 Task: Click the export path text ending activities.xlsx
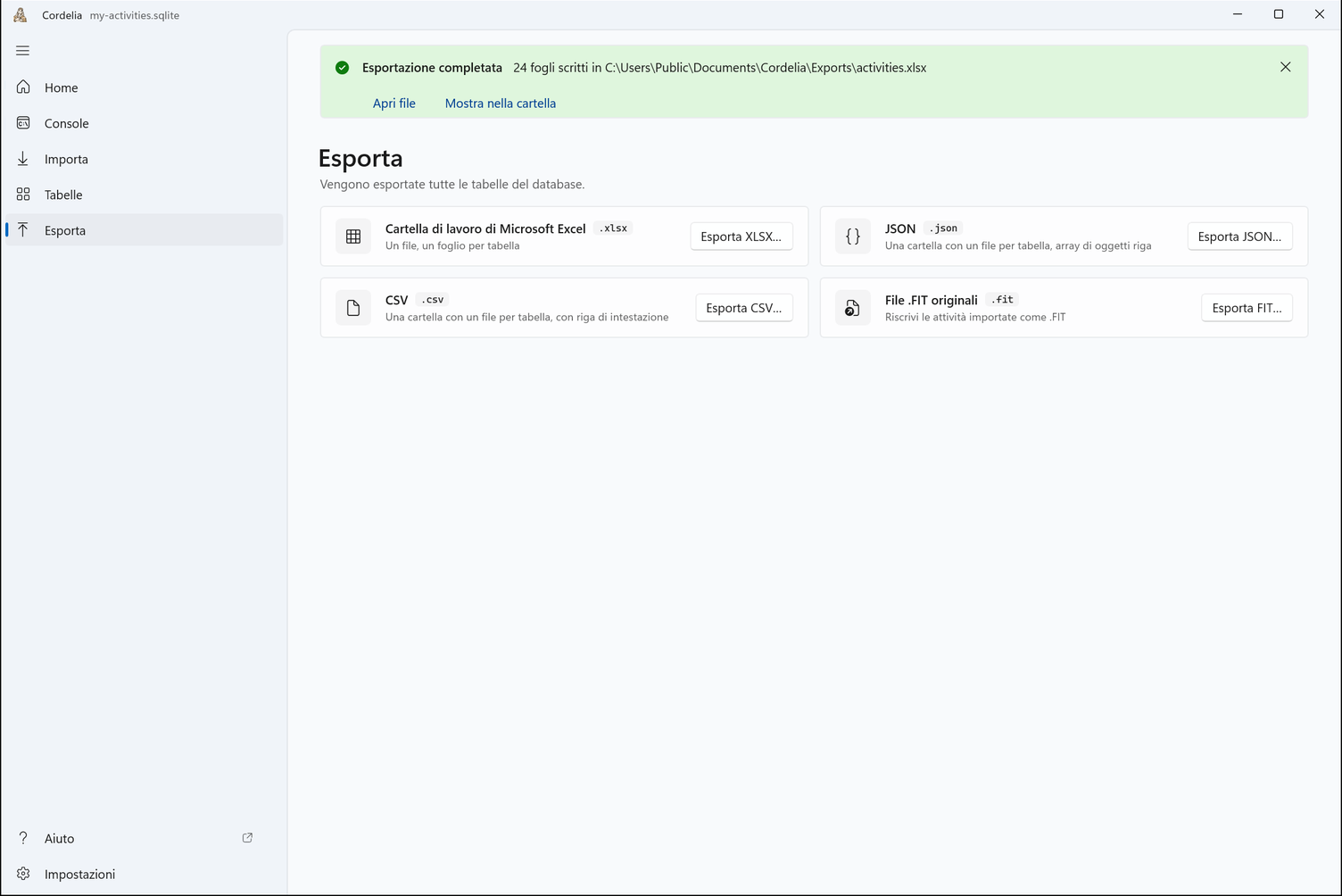tap(766, 68)
